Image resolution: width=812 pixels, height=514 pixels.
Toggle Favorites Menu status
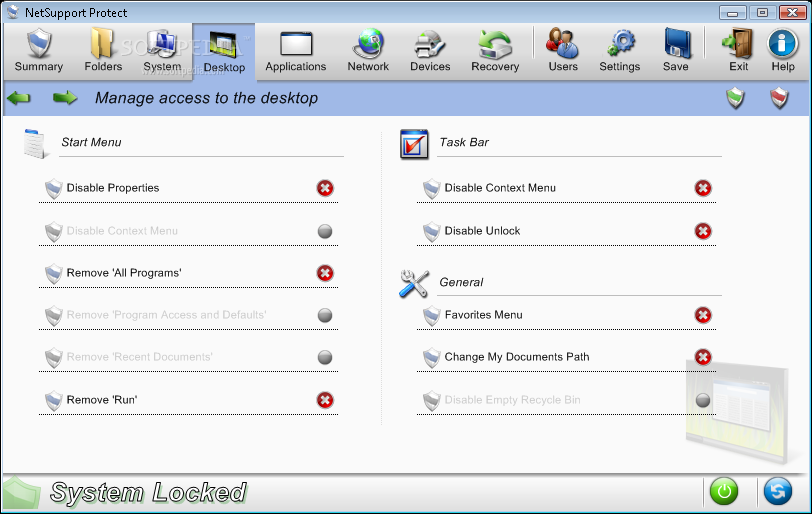703,315
